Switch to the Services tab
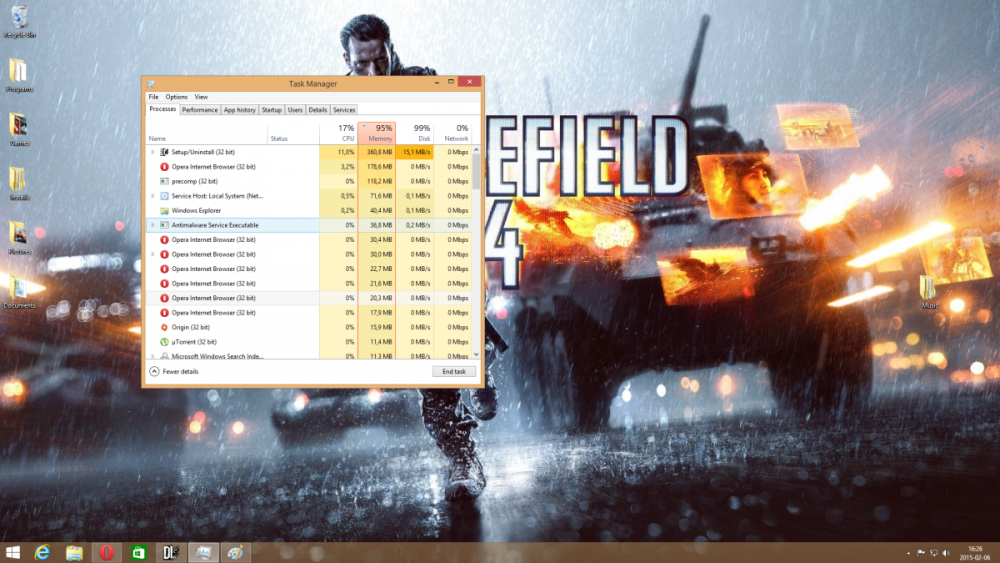The image size is (1000, 563). tap(344, 110)
